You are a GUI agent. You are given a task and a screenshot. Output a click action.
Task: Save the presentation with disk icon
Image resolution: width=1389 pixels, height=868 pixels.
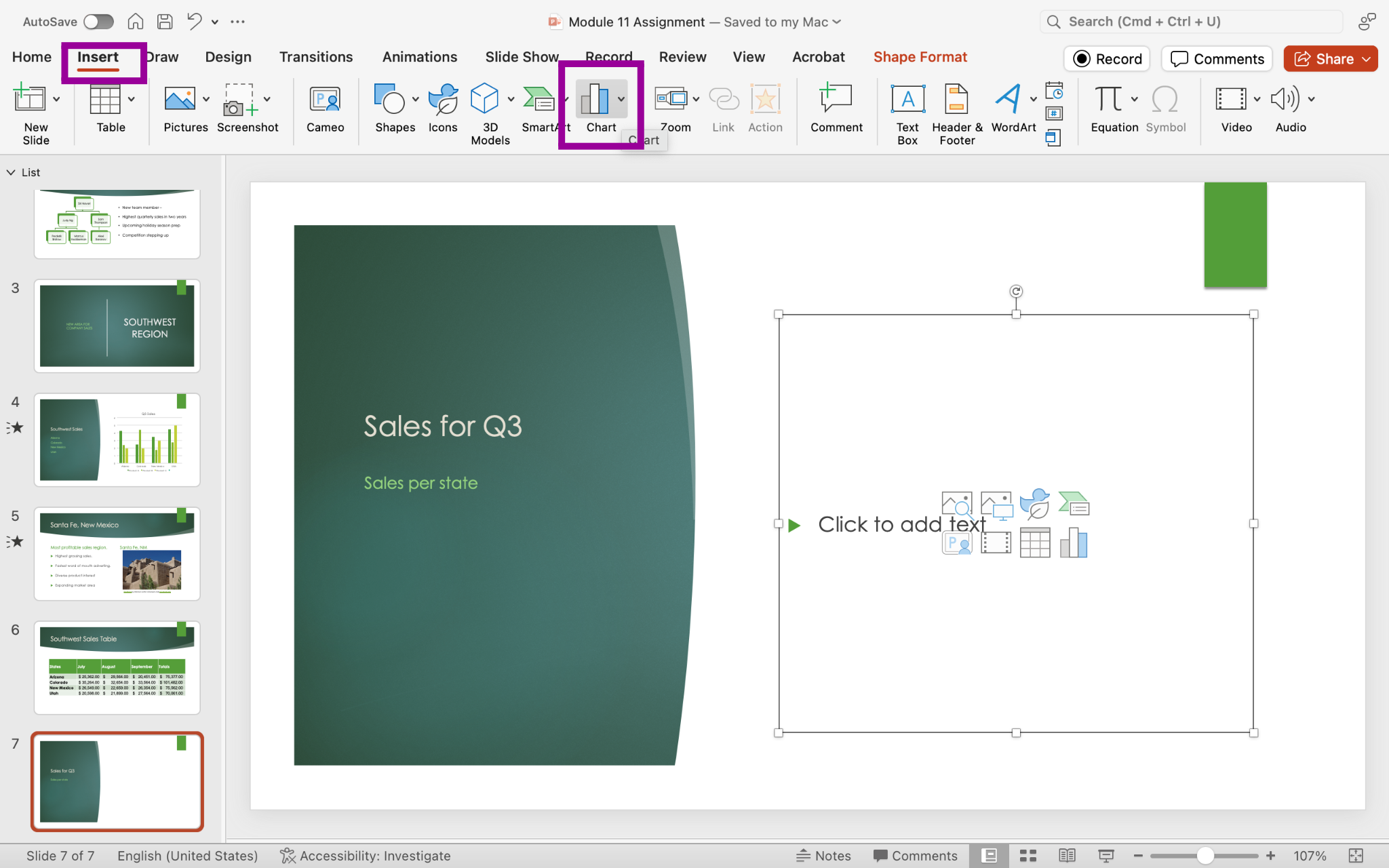point(165,22)
